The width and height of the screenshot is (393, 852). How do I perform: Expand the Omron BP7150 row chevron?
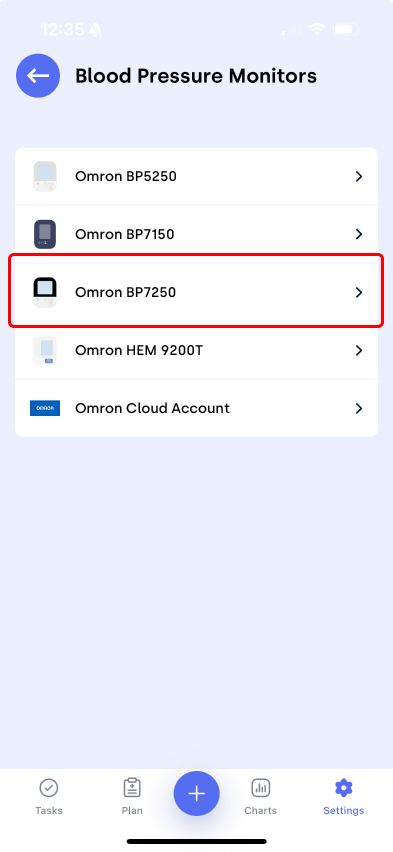(359, 234)
